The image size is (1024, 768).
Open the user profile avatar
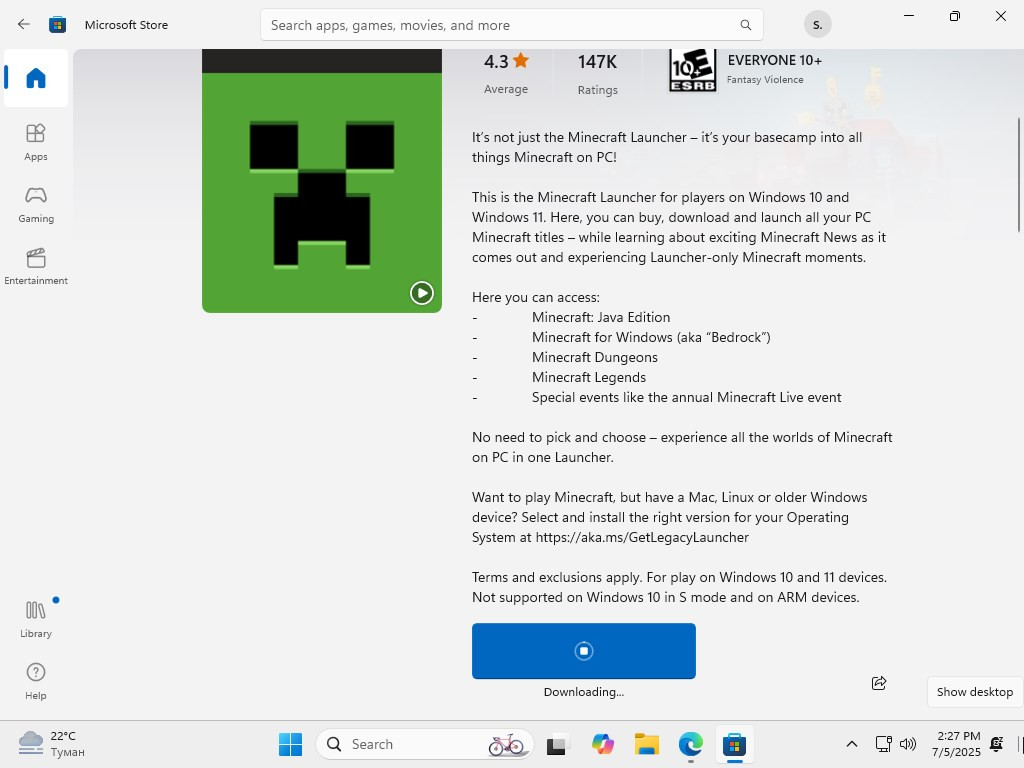click(818, 25)
